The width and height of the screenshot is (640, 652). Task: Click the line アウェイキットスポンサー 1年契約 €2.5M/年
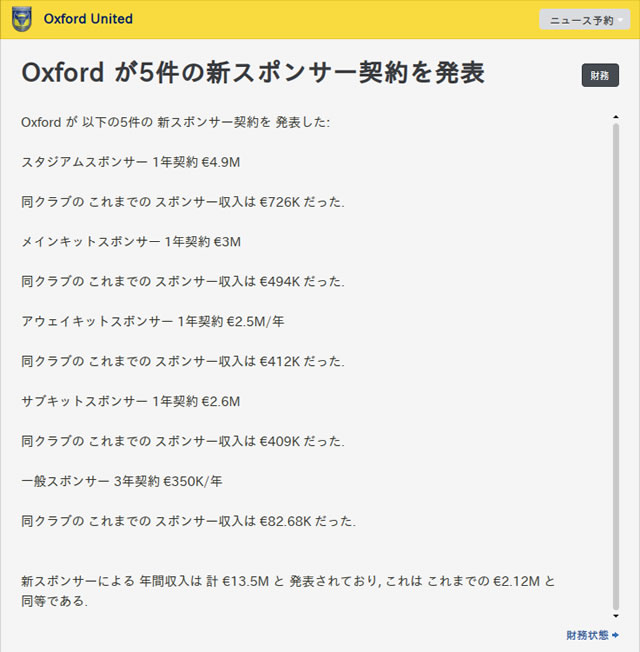point(153,321)
